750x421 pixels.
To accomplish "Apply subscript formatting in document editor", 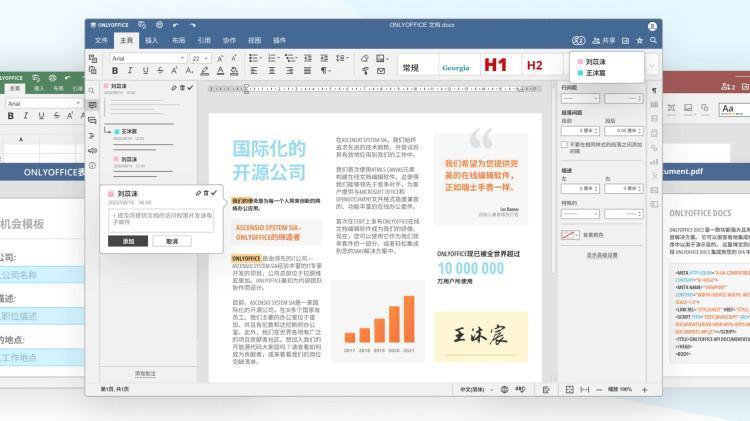I will [x=189, y=71].
